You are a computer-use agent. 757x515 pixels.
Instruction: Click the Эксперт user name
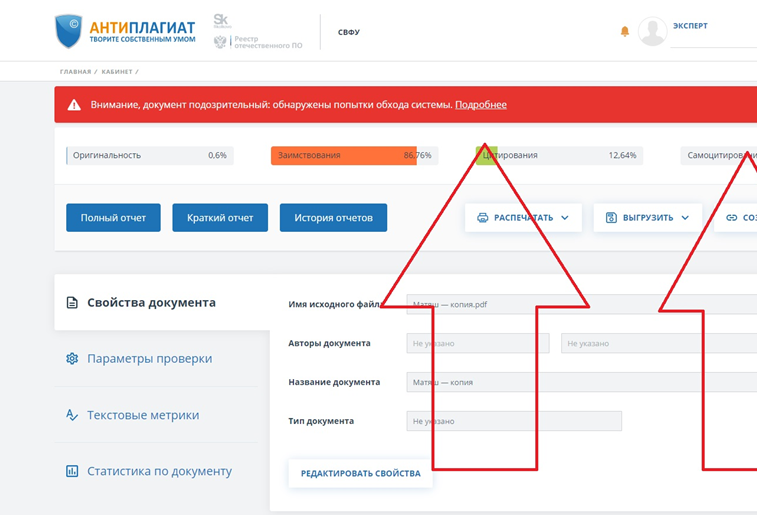(x=690, y=26)
